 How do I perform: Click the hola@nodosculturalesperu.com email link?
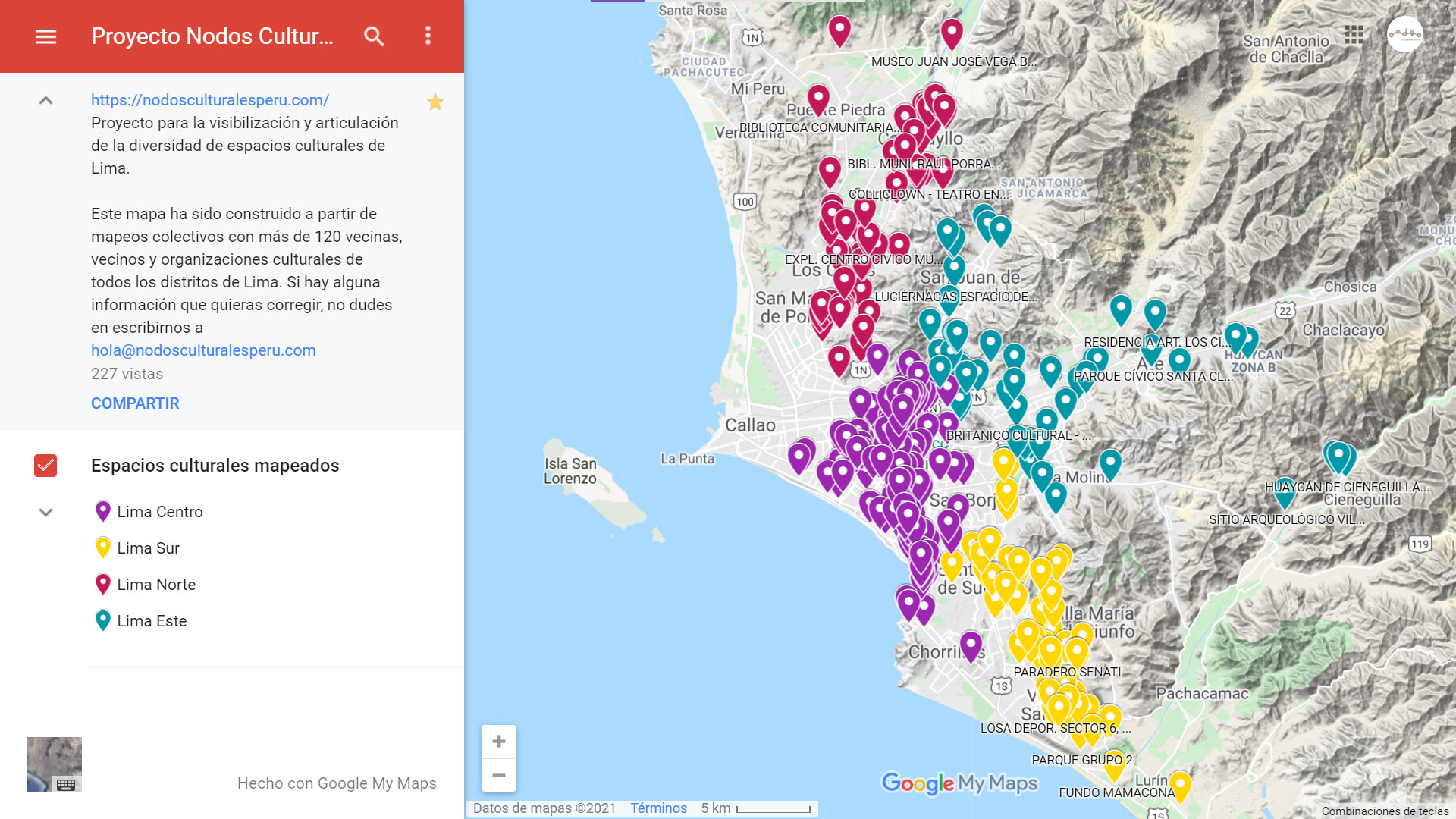click(203, 350)
